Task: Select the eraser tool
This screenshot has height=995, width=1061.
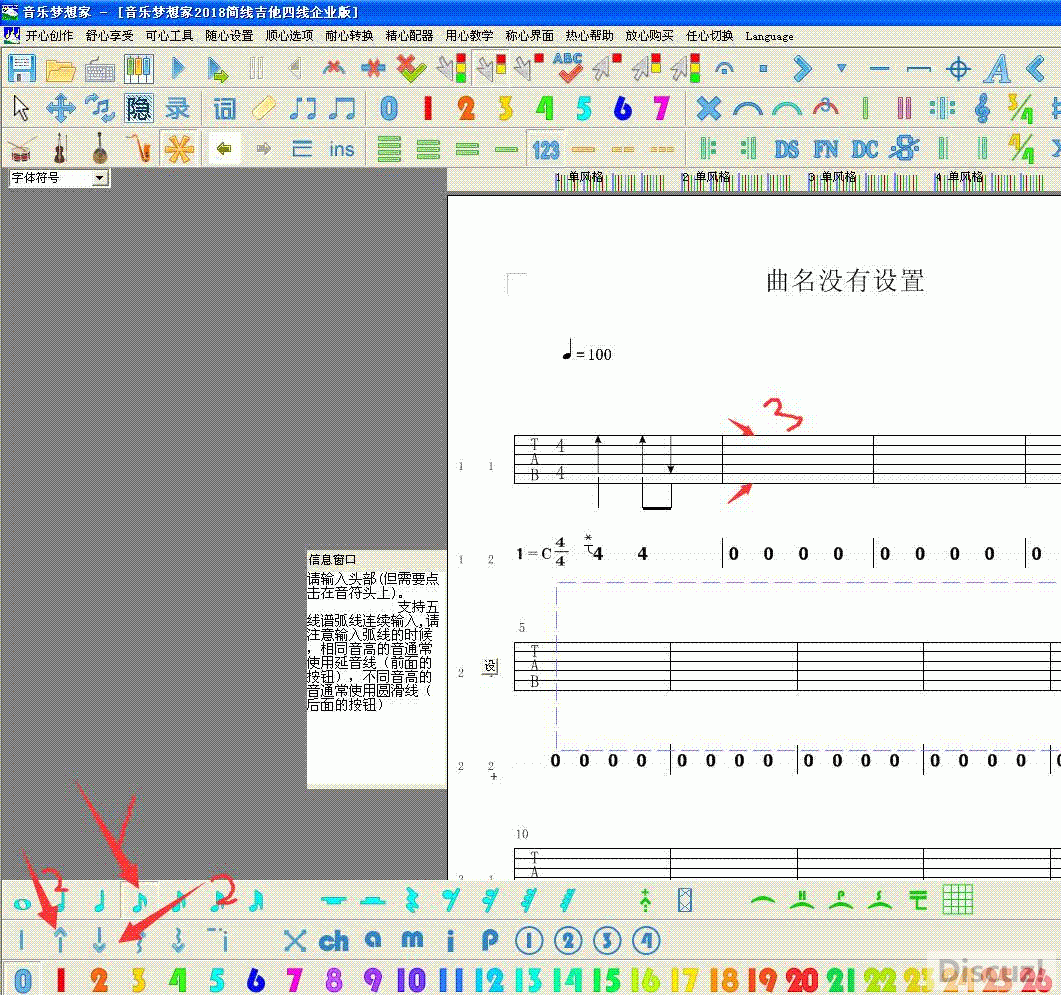Action: pyautogui.click(x=263, y=108)
